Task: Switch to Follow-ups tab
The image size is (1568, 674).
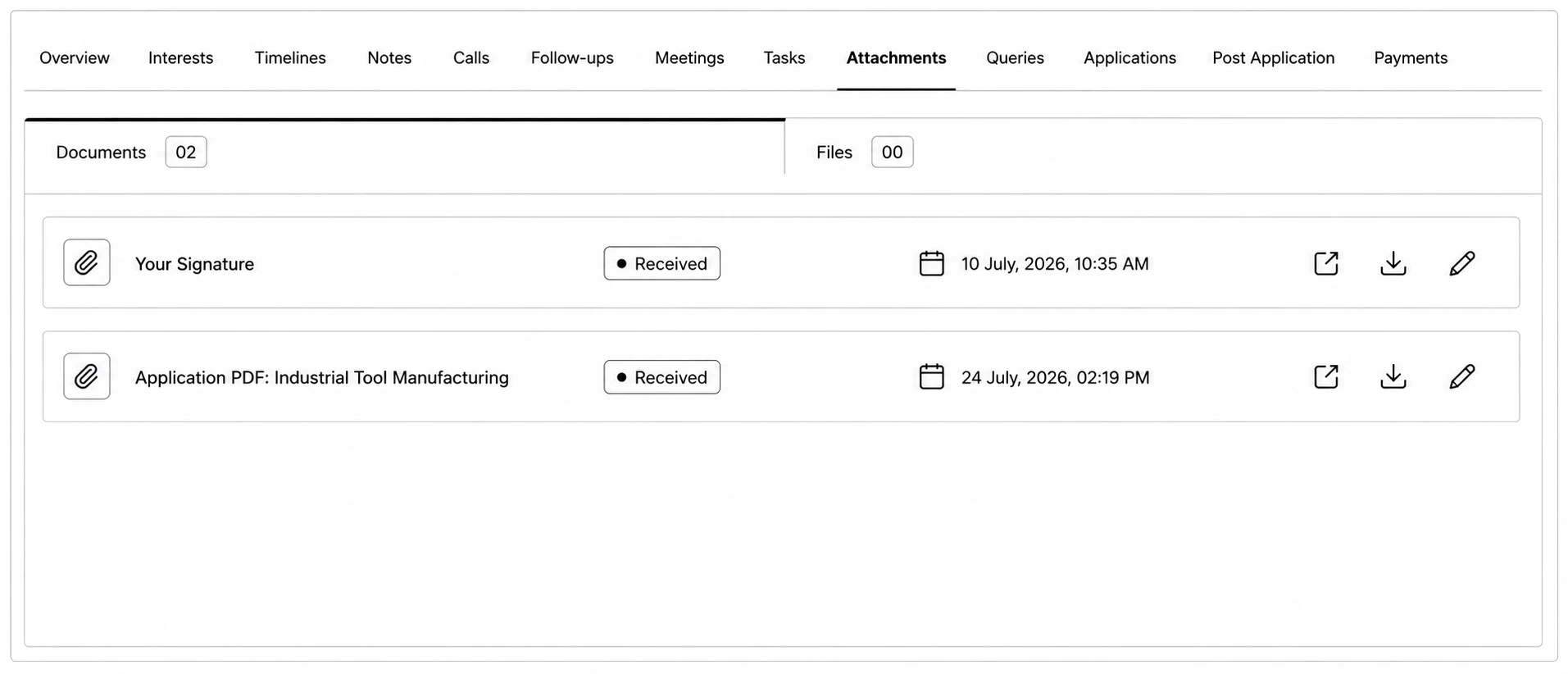Action: (x=572, y=58)
